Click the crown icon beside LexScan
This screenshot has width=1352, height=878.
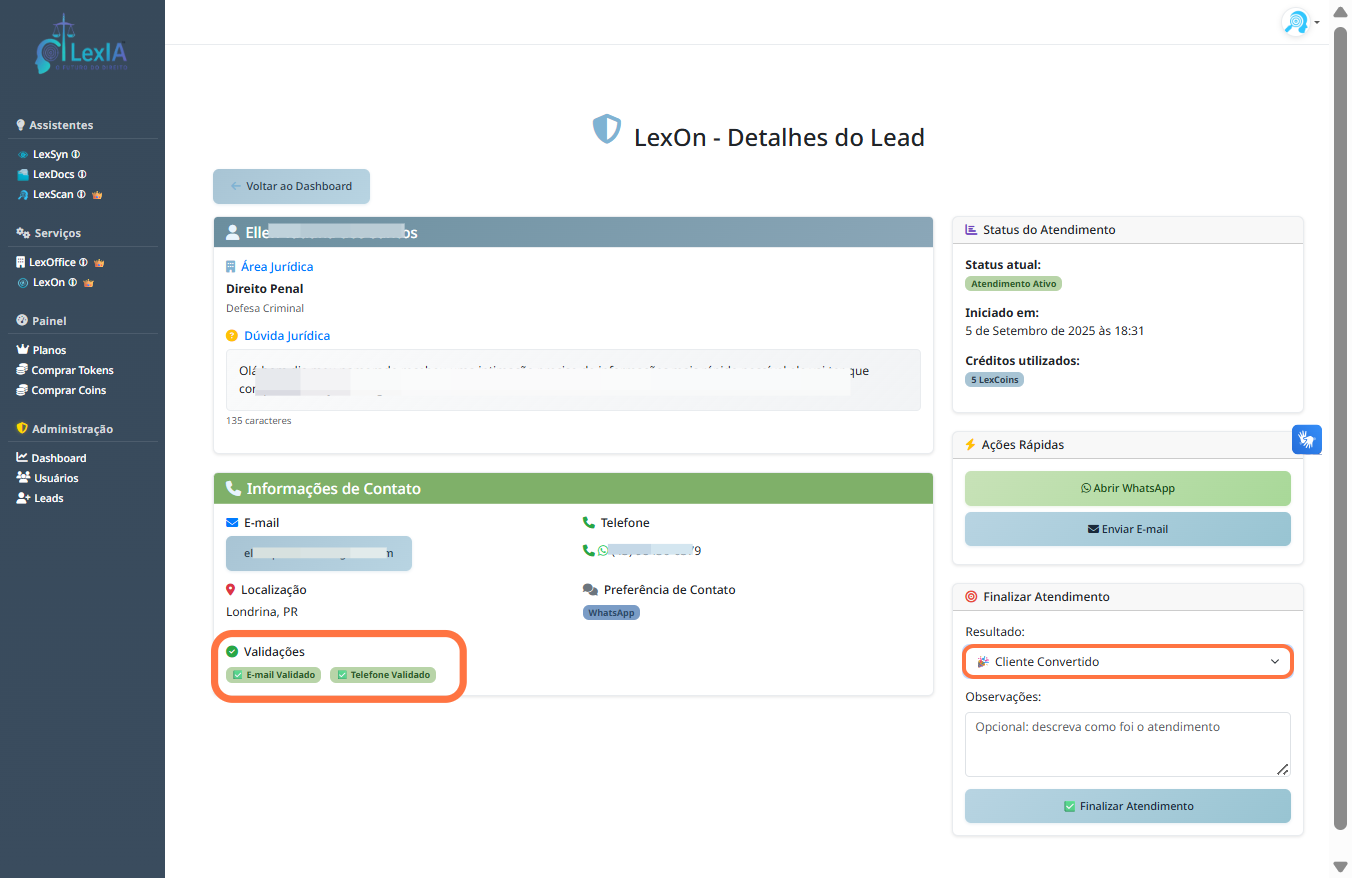coord(97,195)
